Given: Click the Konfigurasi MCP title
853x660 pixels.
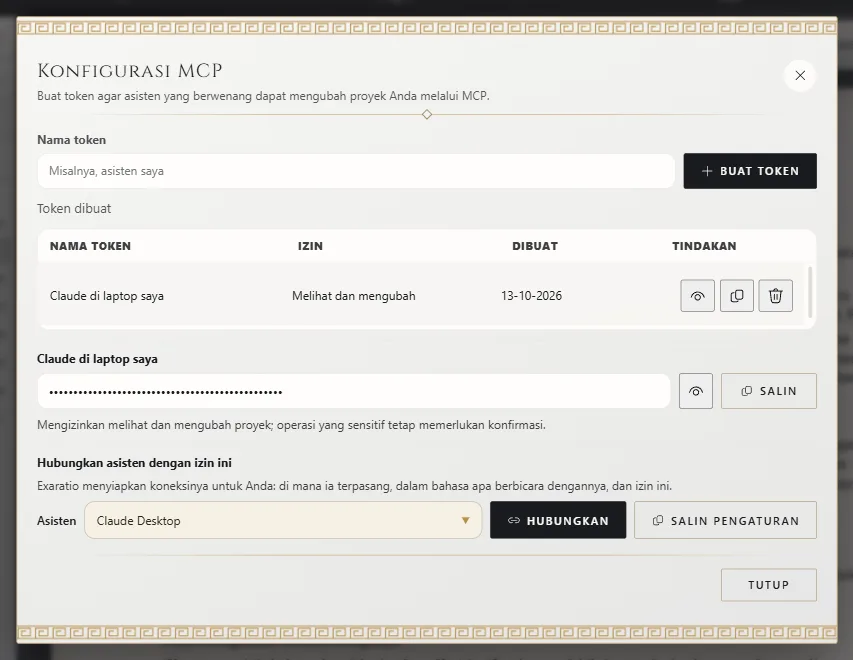Looking at the screenshot, I should pos(129,71).
